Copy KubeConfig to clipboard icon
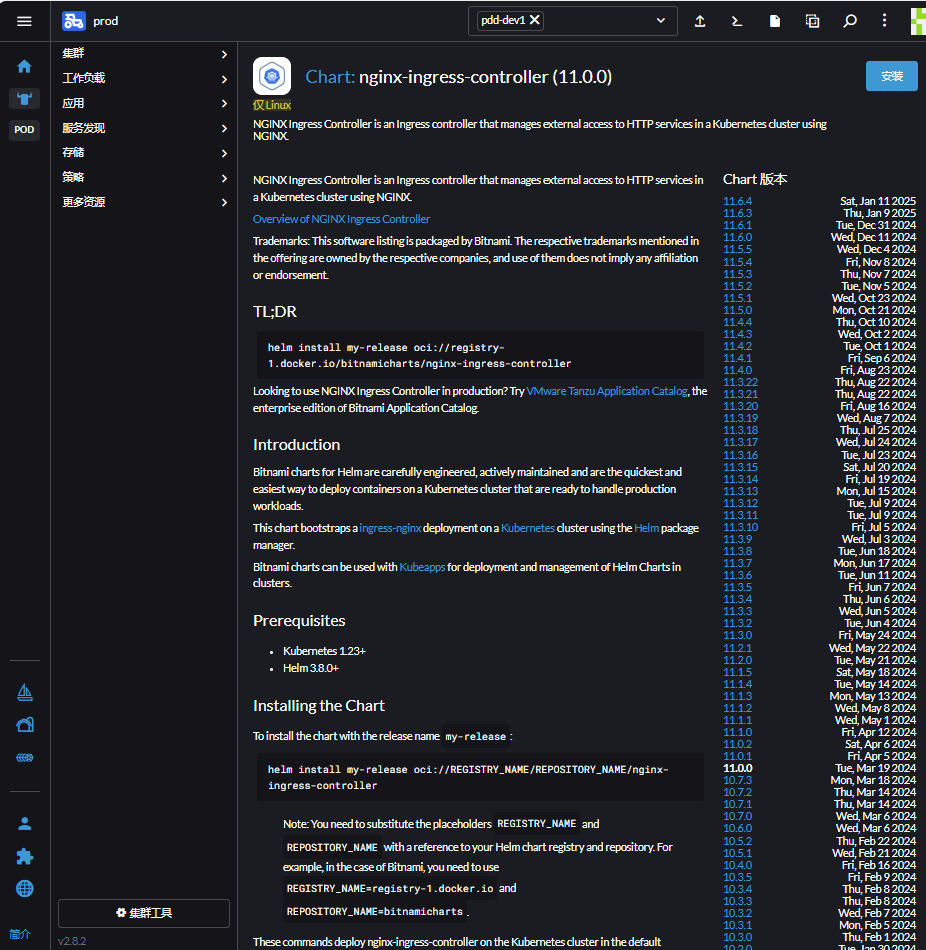926x950 pixels. click(x=812, y=21)
